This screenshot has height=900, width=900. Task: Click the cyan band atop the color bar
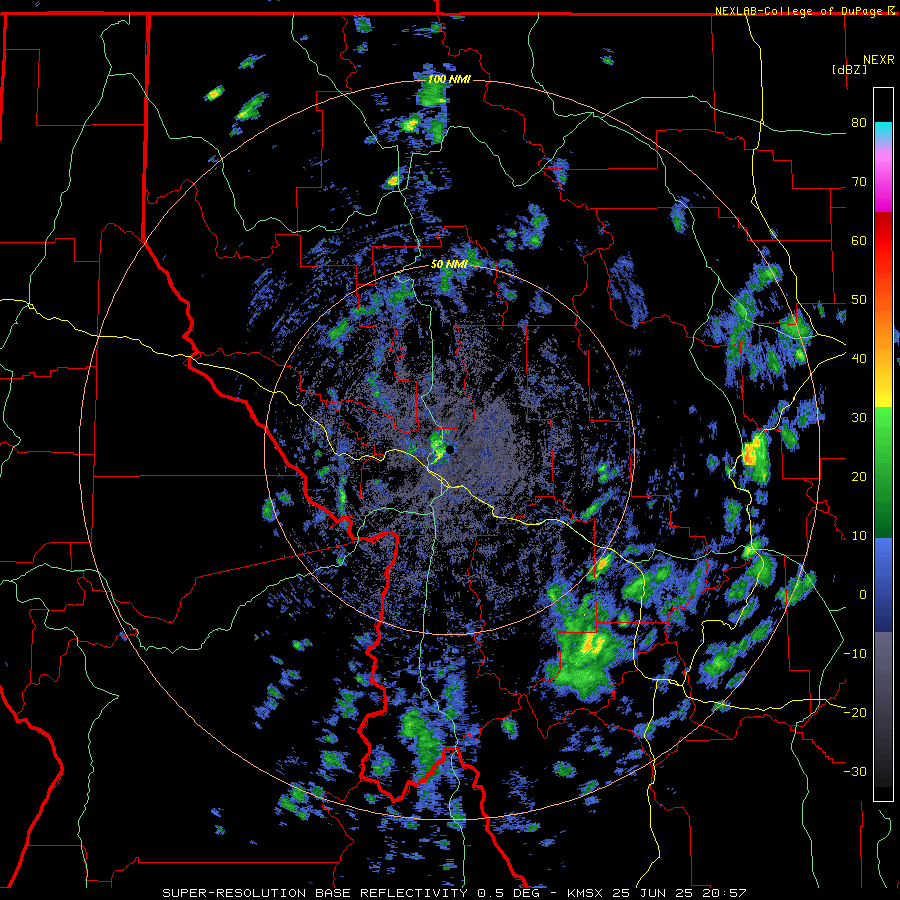click(x=883, y=131)
